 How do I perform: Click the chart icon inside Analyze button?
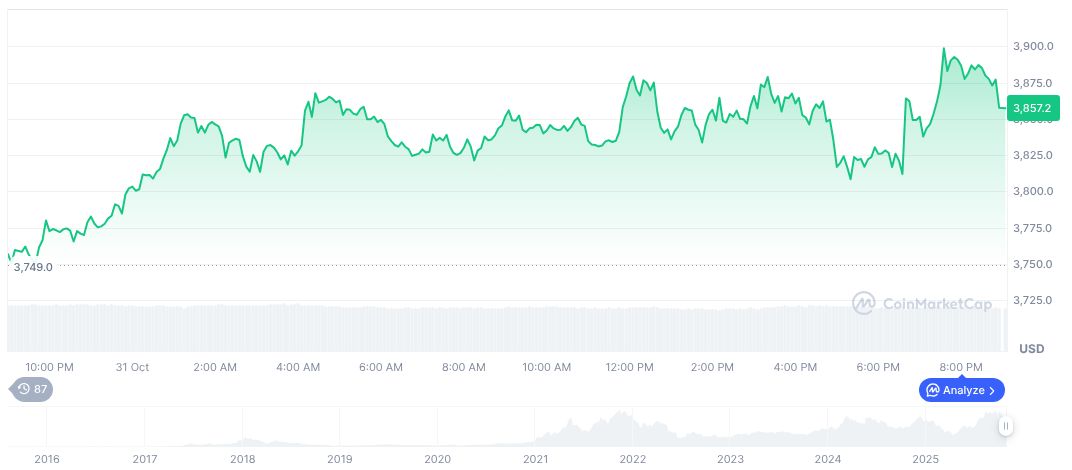click(932, 390)
